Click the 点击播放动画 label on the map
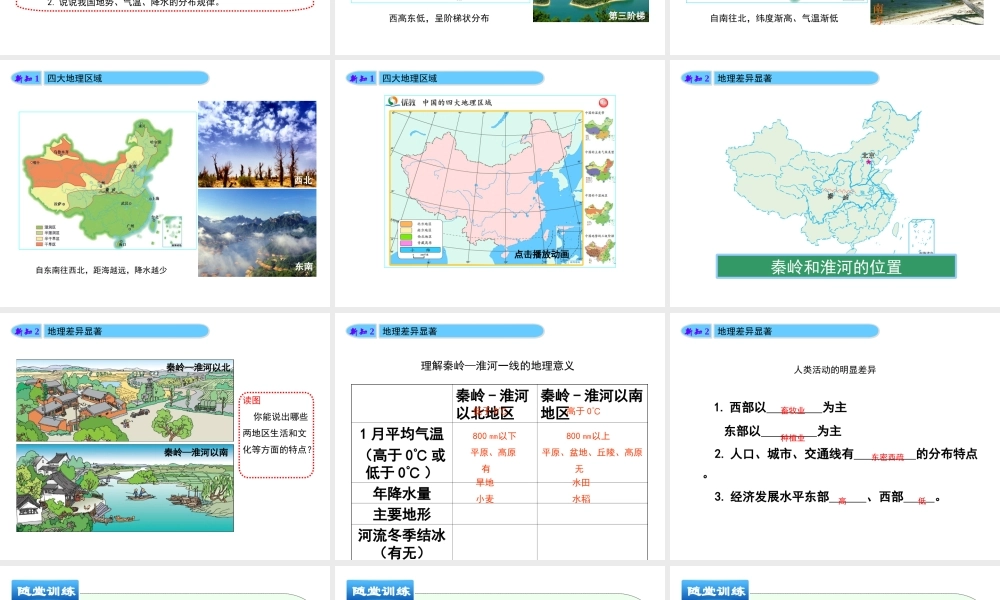This screenshot has height=600, width=1000. tap(541, 254)
